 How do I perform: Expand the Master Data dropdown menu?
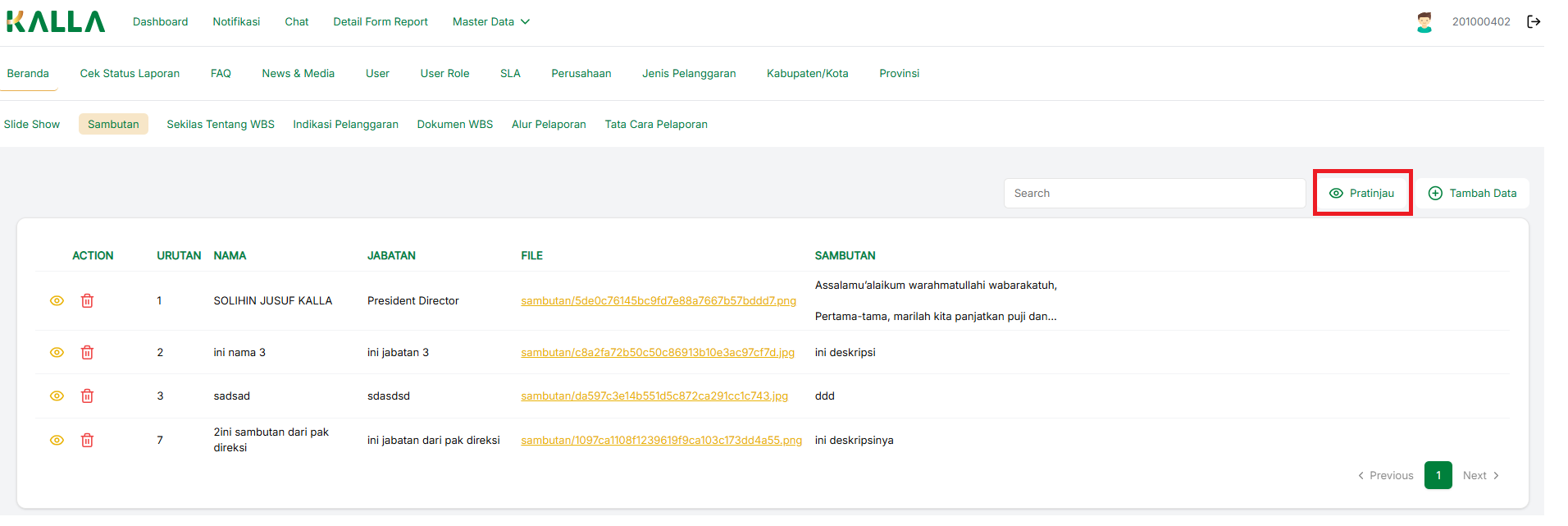pos(490,22)
